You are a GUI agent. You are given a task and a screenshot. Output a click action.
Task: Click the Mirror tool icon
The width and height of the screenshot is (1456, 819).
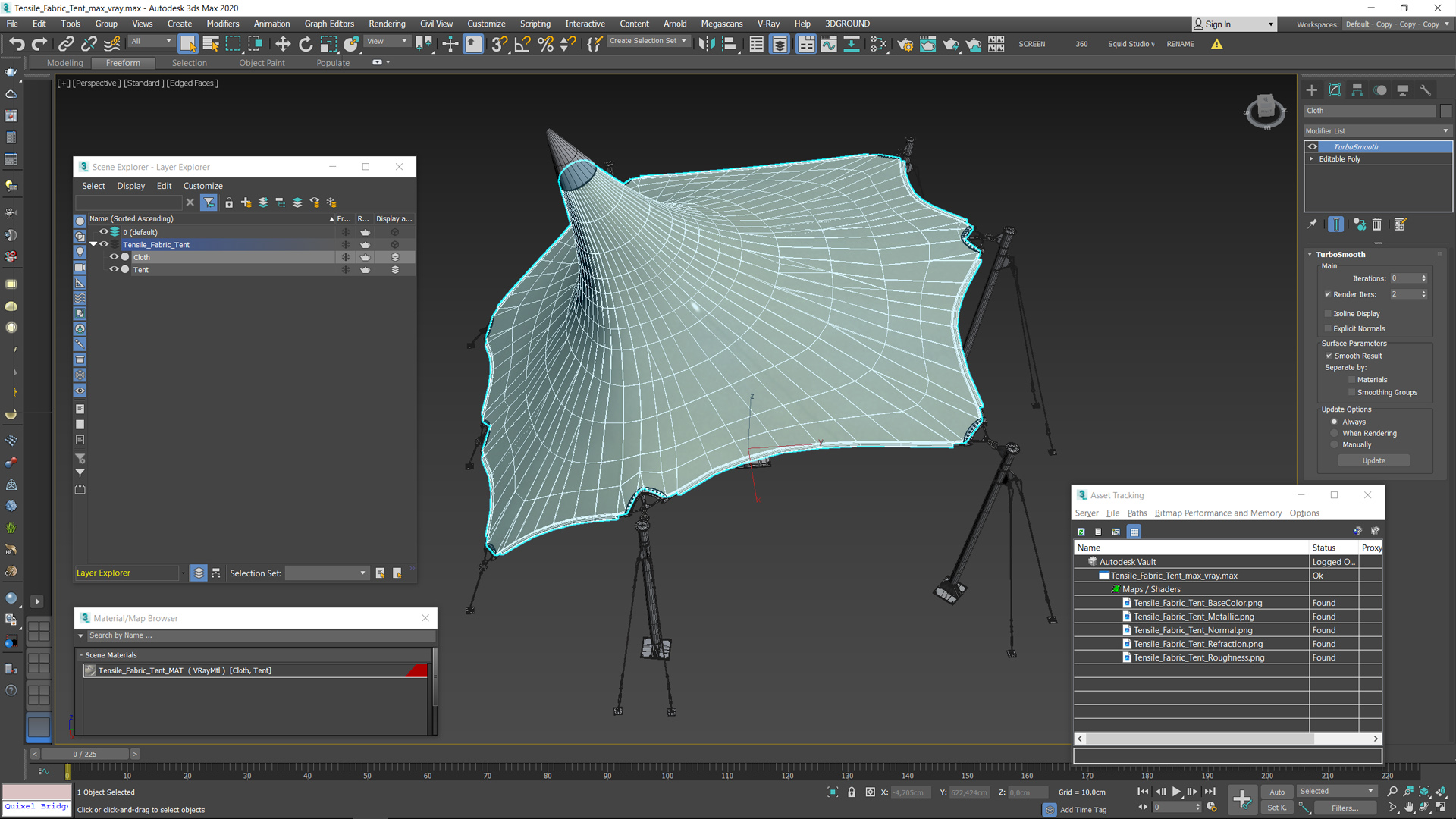click(x=706, y=44)
